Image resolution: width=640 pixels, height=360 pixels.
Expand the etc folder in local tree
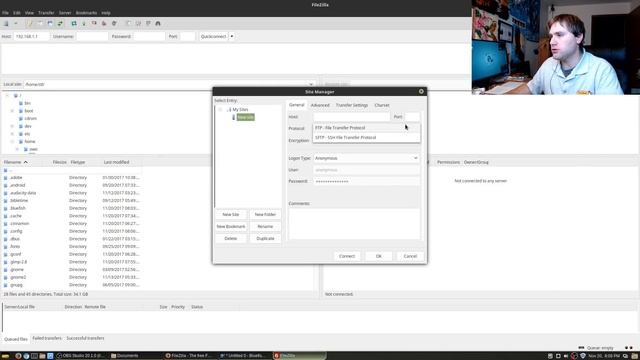pos(12,134)
